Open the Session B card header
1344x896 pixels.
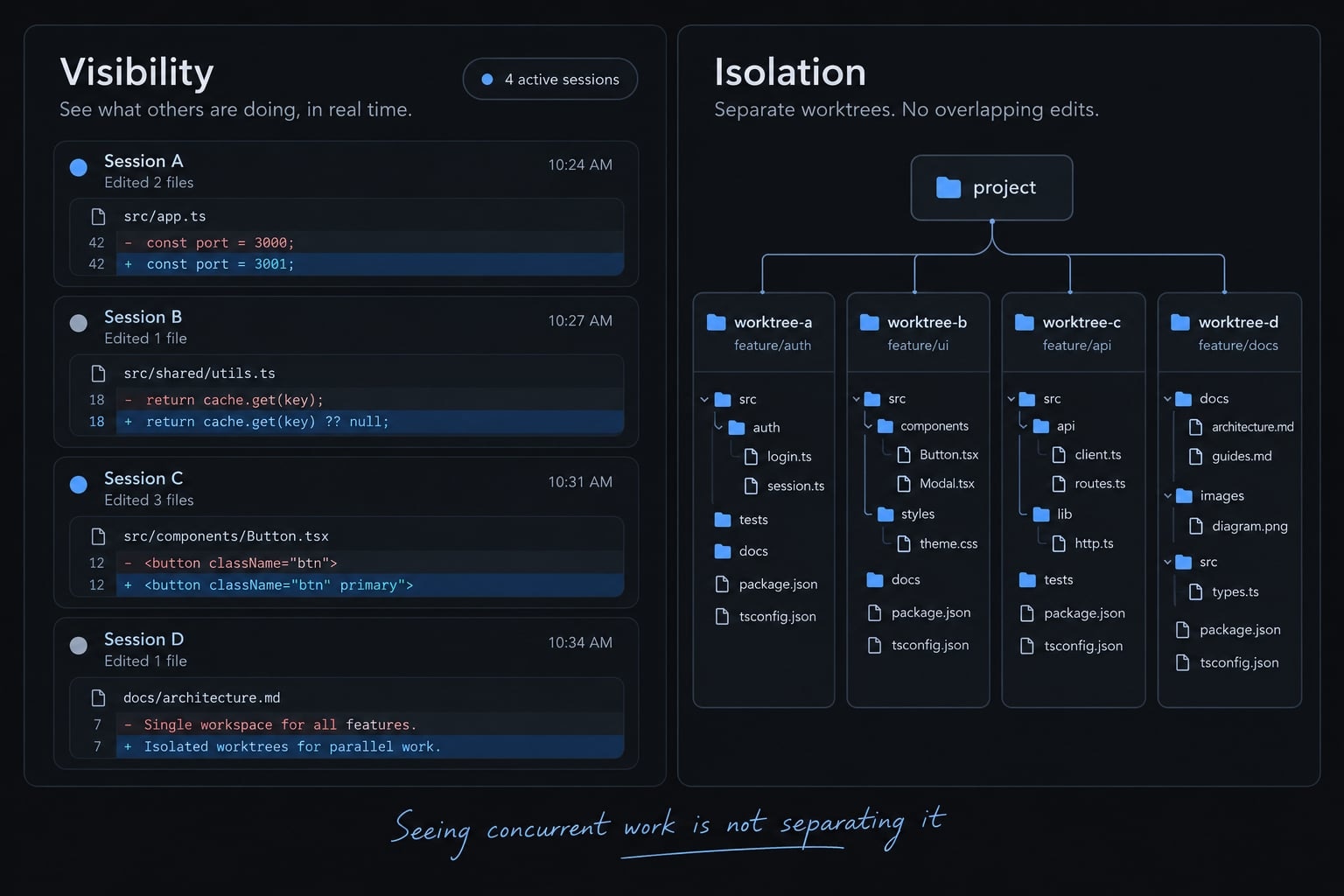[346, 326]
